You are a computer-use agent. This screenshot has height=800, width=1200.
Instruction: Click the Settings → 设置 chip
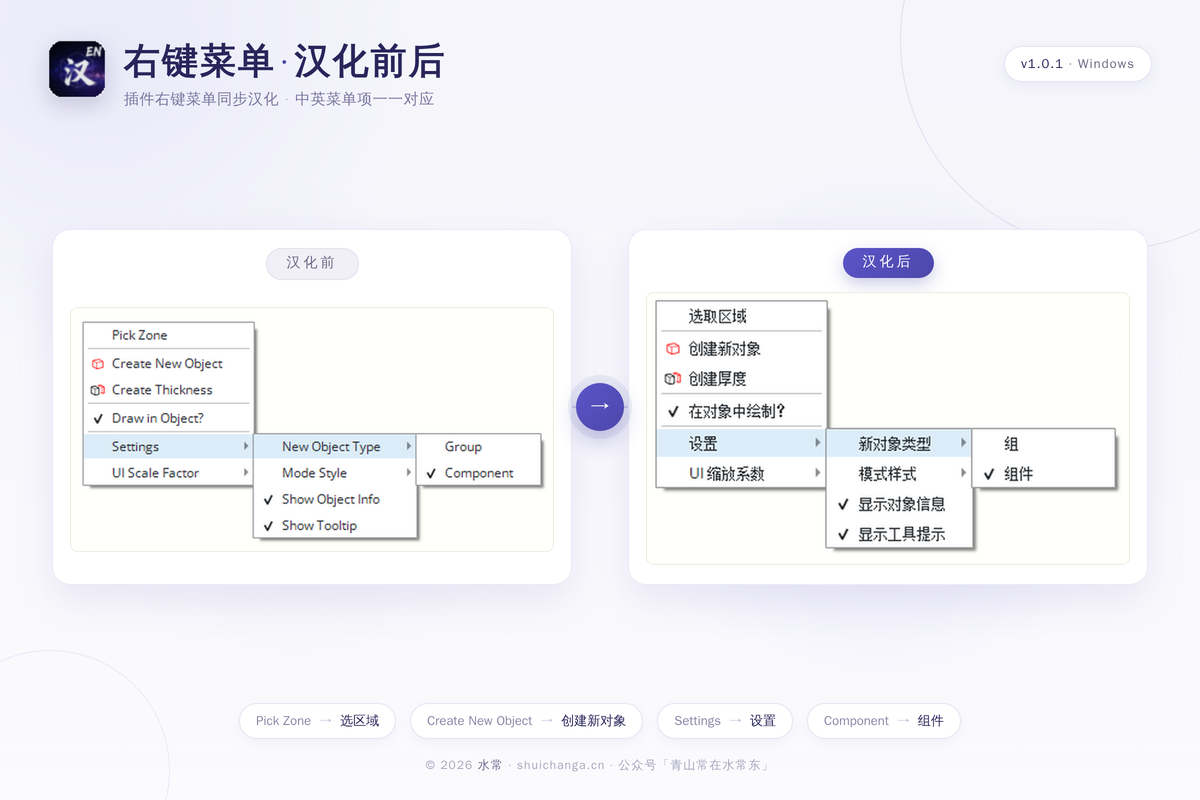point(725,721)
